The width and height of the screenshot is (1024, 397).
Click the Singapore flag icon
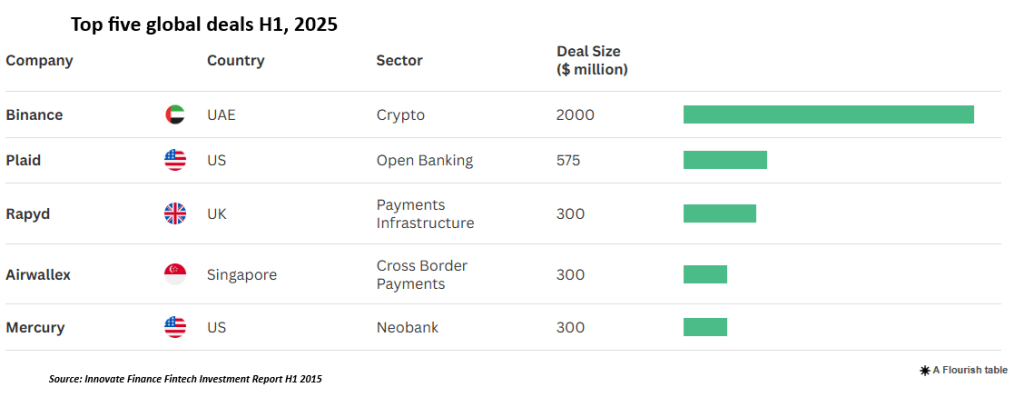[175, 275]
